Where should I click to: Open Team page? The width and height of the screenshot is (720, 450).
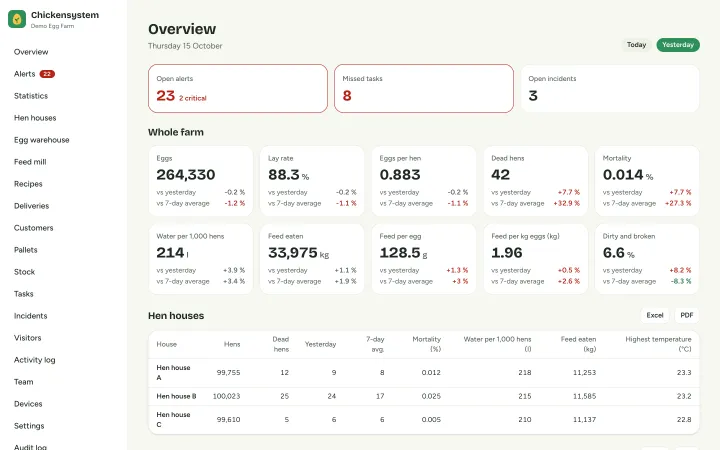(23, 382)
